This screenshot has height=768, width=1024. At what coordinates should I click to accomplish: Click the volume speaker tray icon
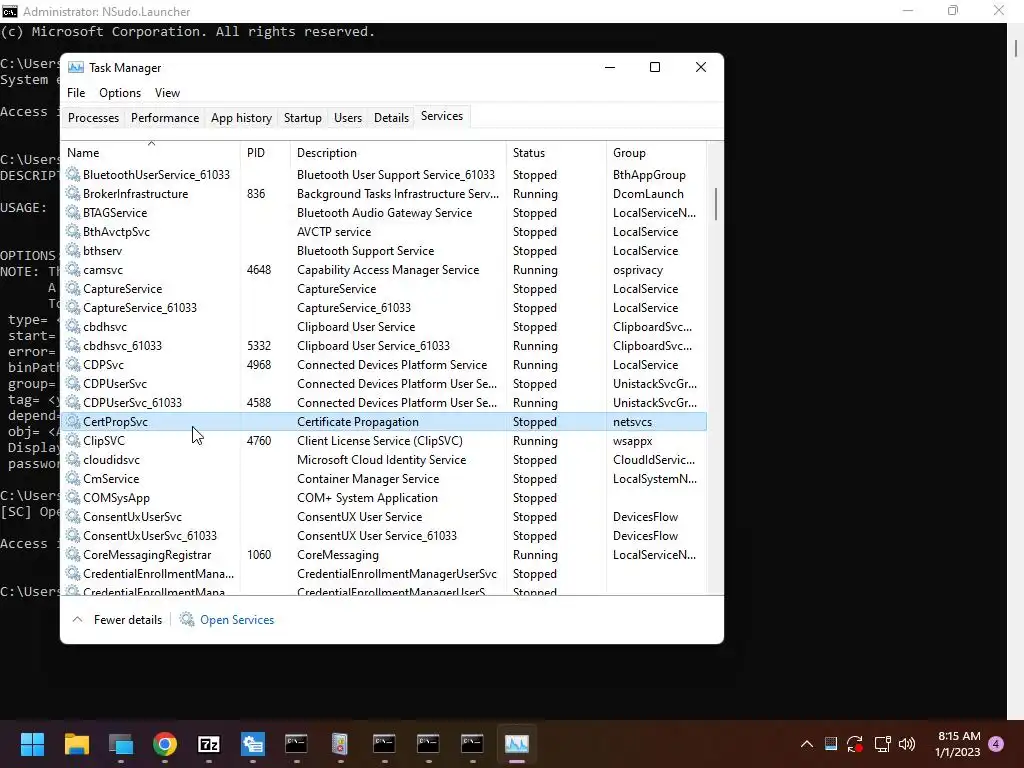click(x=907, y=744)
